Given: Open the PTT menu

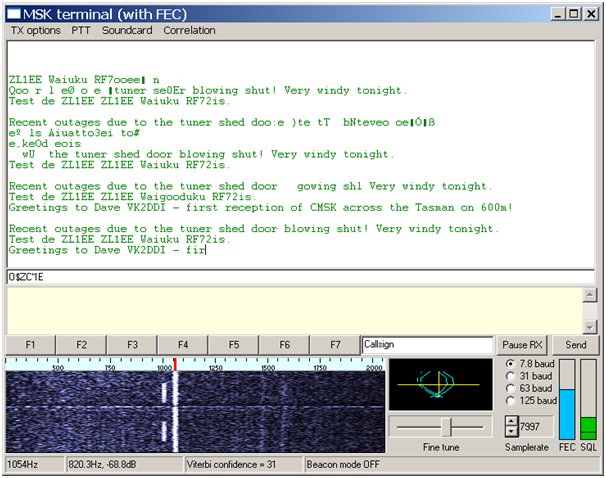Looking at the screenshot, I should 81,30.
